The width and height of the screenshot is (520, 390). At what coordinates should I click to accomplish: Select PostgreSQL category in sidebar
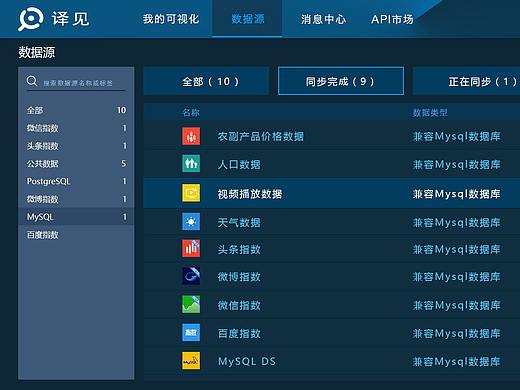76,181
